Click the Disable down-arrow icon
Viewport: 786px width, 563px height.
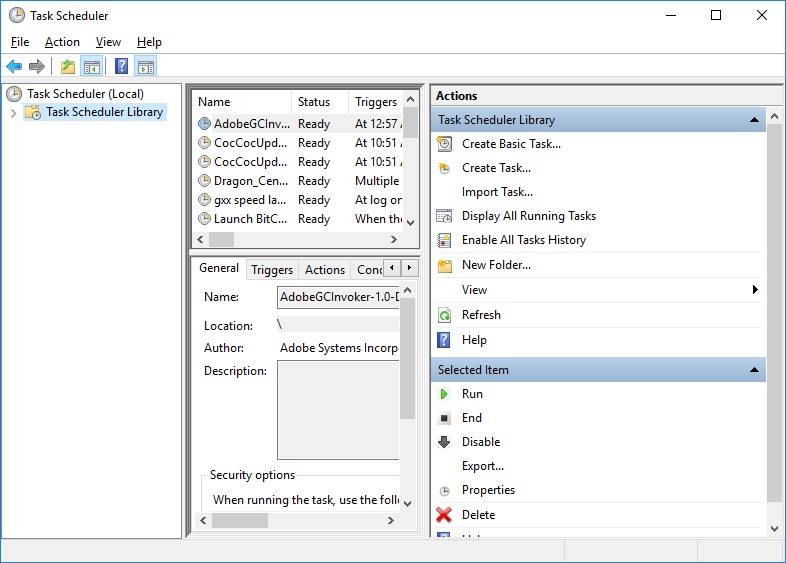[x=444, y=442]
